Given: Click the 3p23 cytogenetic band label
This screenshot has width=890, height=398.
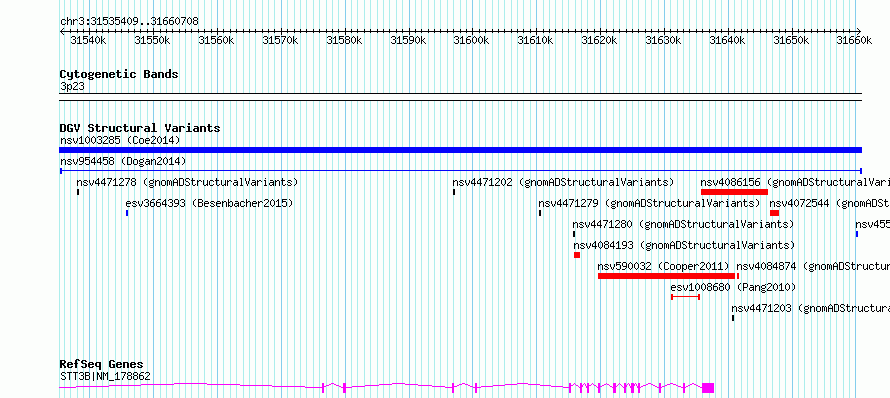Looking at the screenshot, I should tap(72, 86).
